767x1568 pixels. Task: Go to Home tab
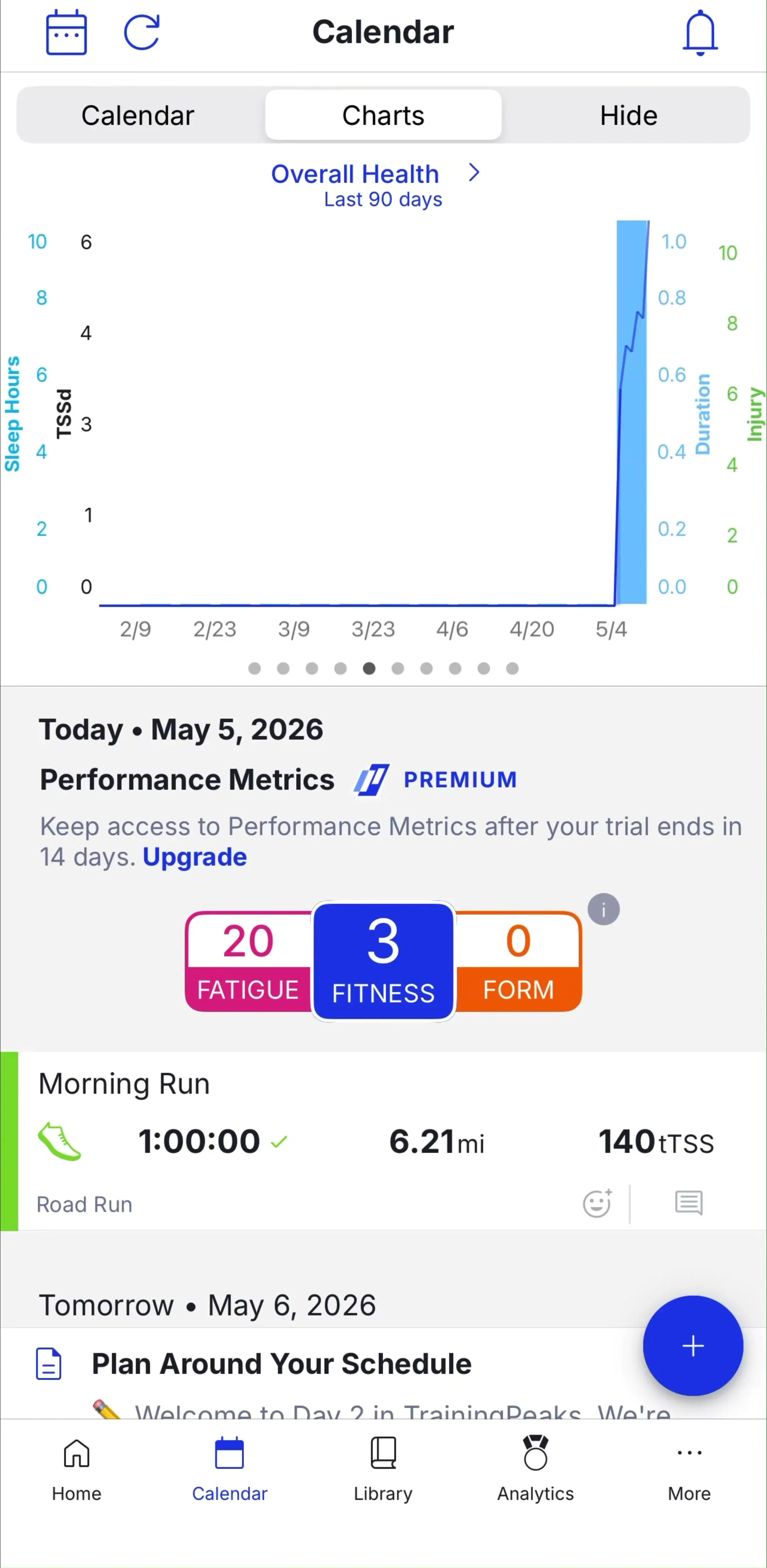77,1468
